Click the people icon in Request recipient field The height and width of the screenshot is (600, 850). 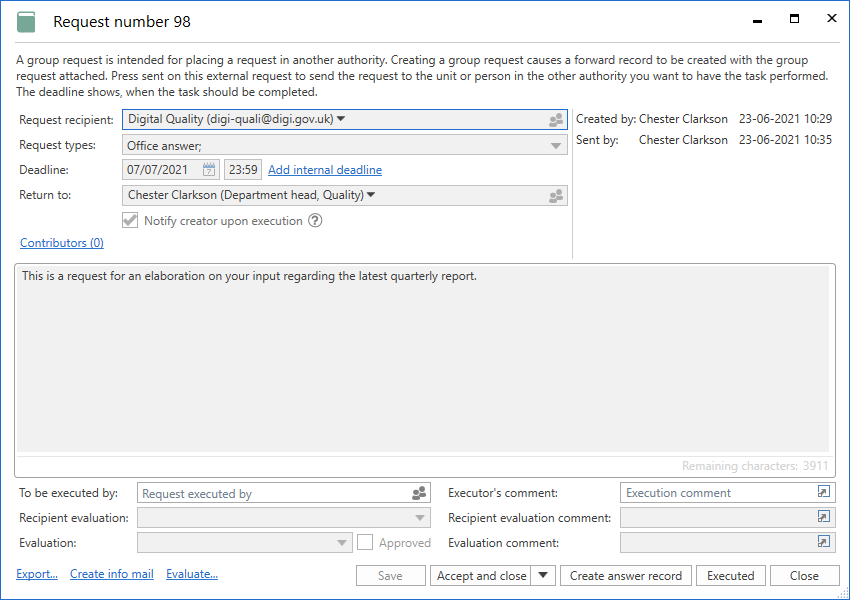tap(556, 120)
